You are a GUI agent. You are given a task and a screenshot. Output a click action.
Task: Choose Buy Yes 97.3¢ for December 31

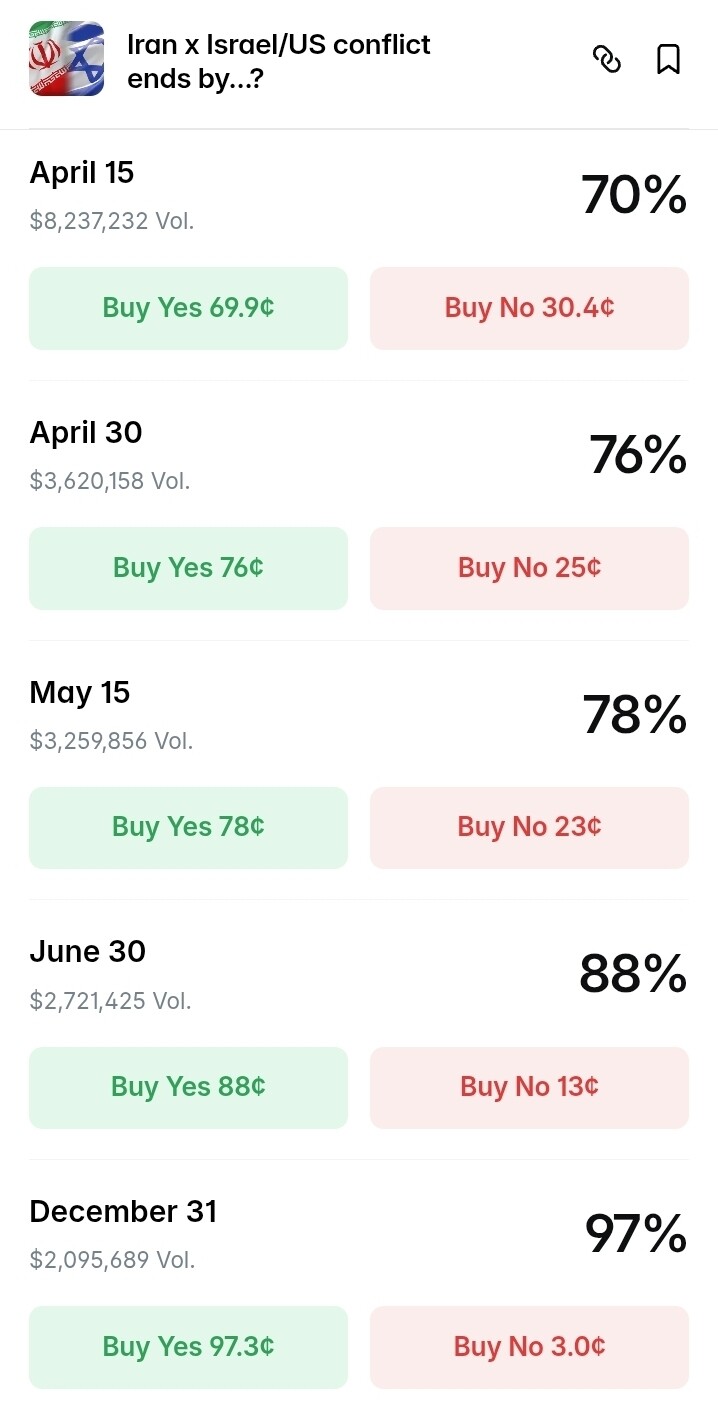point(188,1346)
